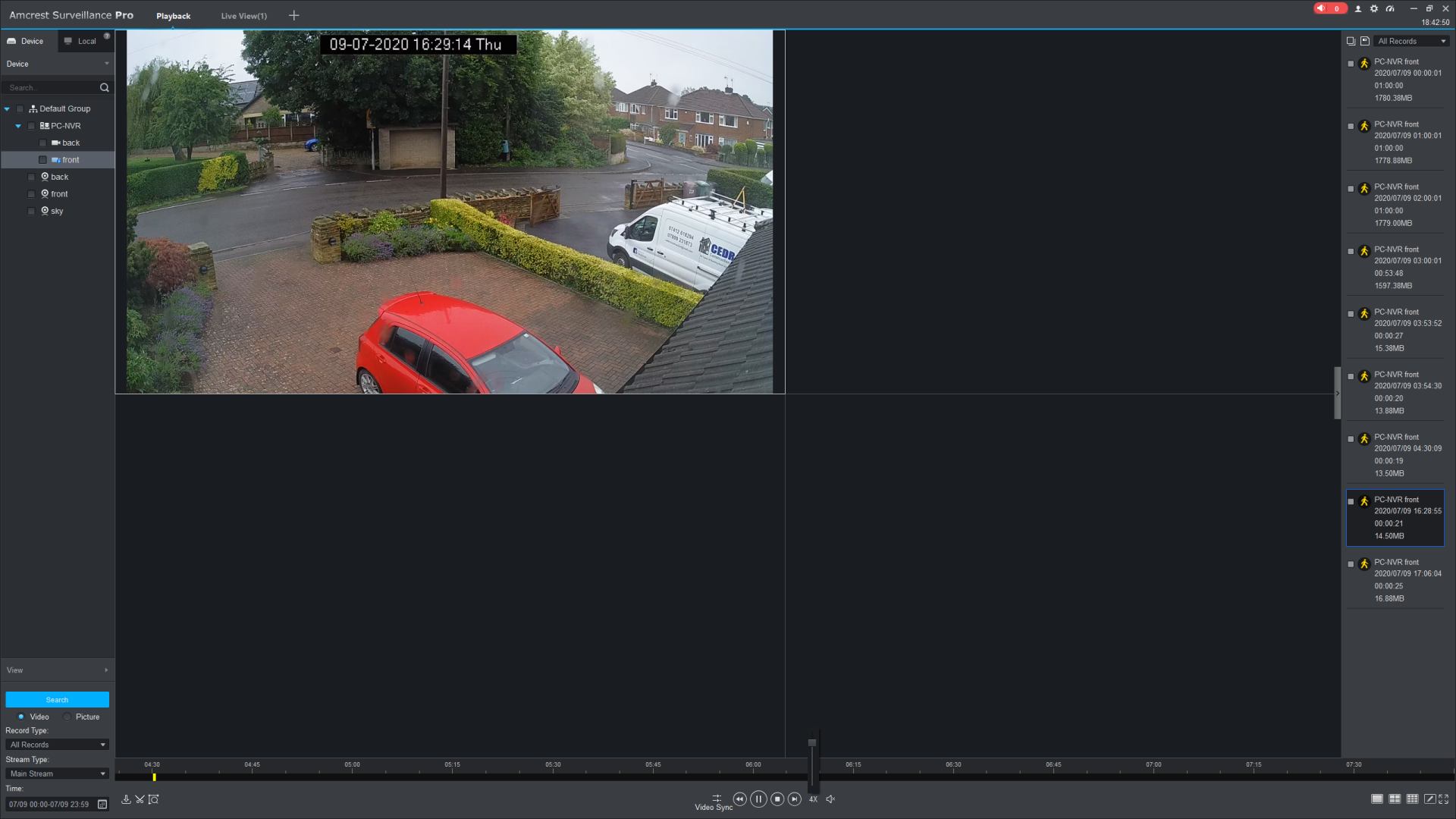The height and width of the screenshot is (819, 1456).
Task: Check the PC-NVR back channel checkbox
Action: 42,143
